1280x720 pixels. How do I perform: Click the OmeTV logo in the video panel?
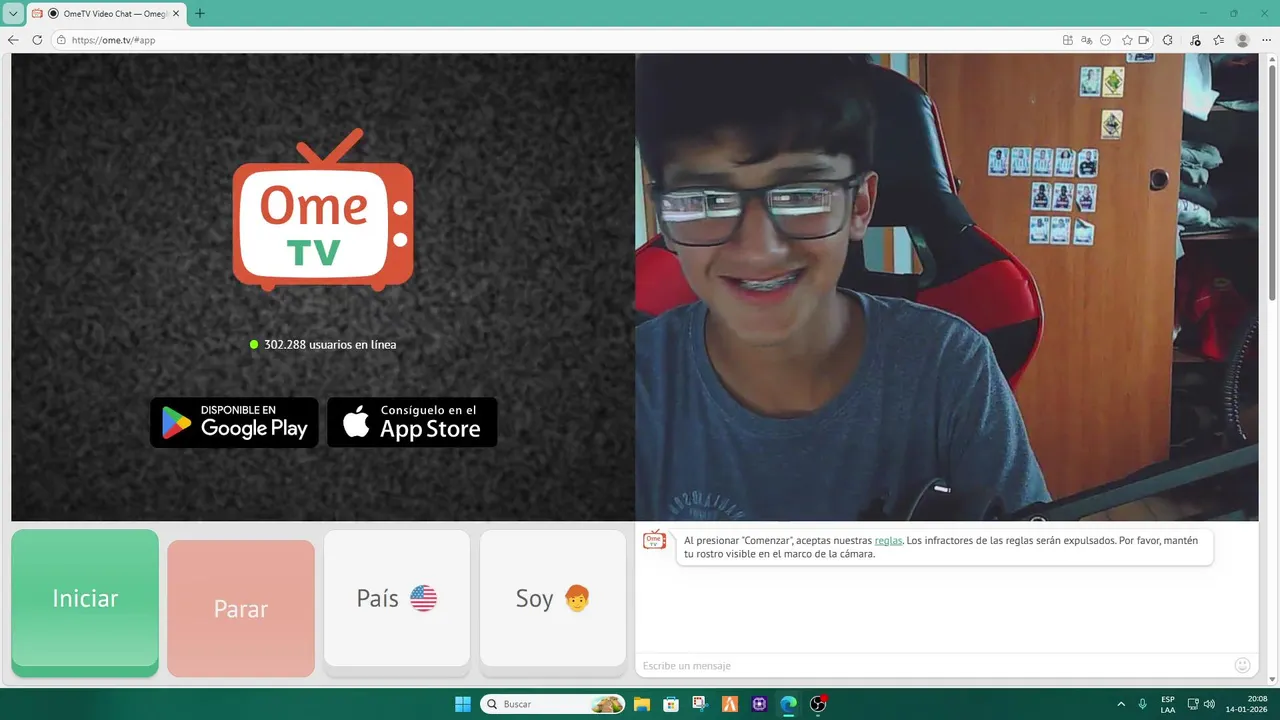tap(323, 210)
